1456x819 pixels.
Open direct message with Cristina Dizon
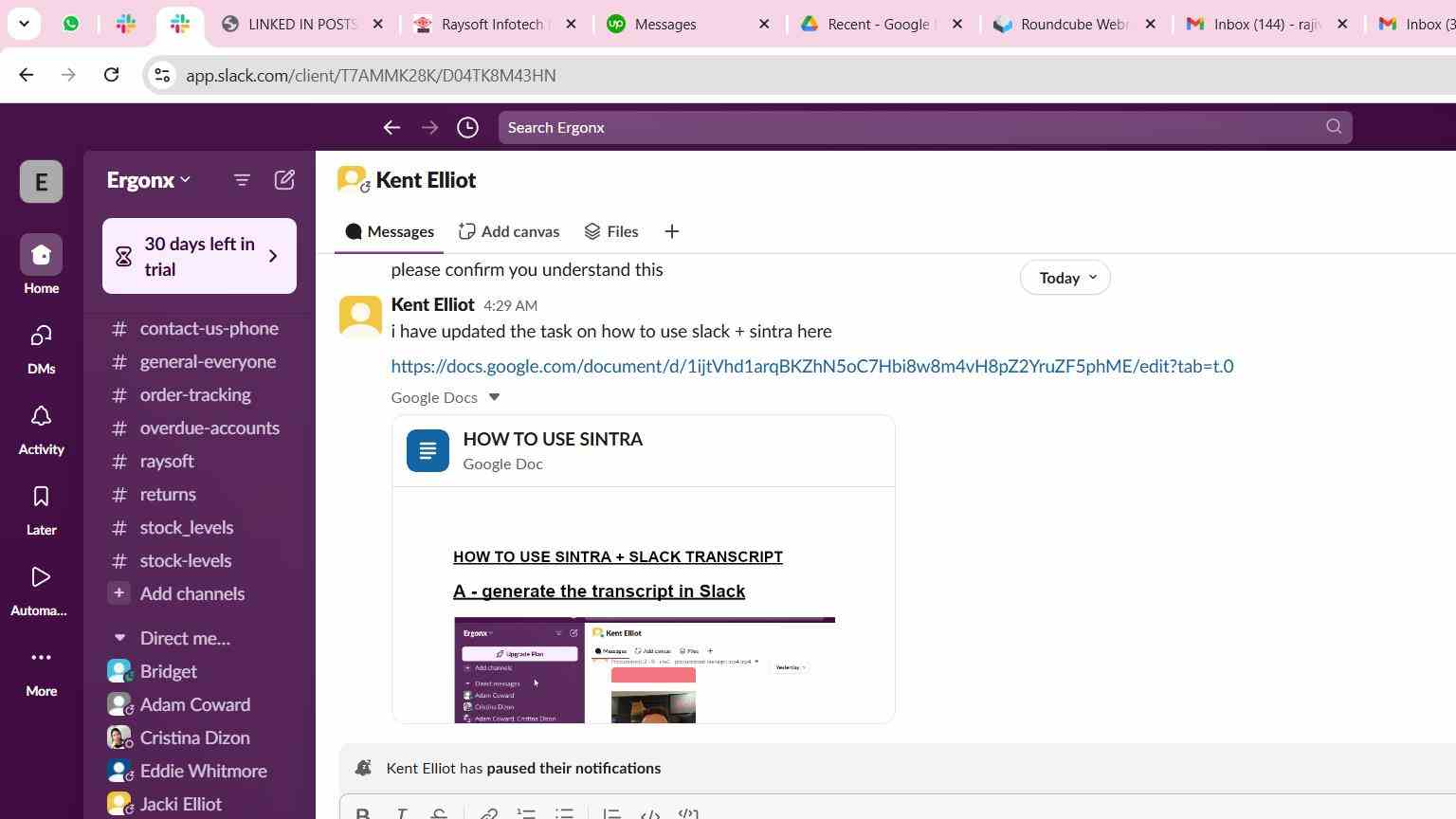pyautogui.click(x=195, y=737)
